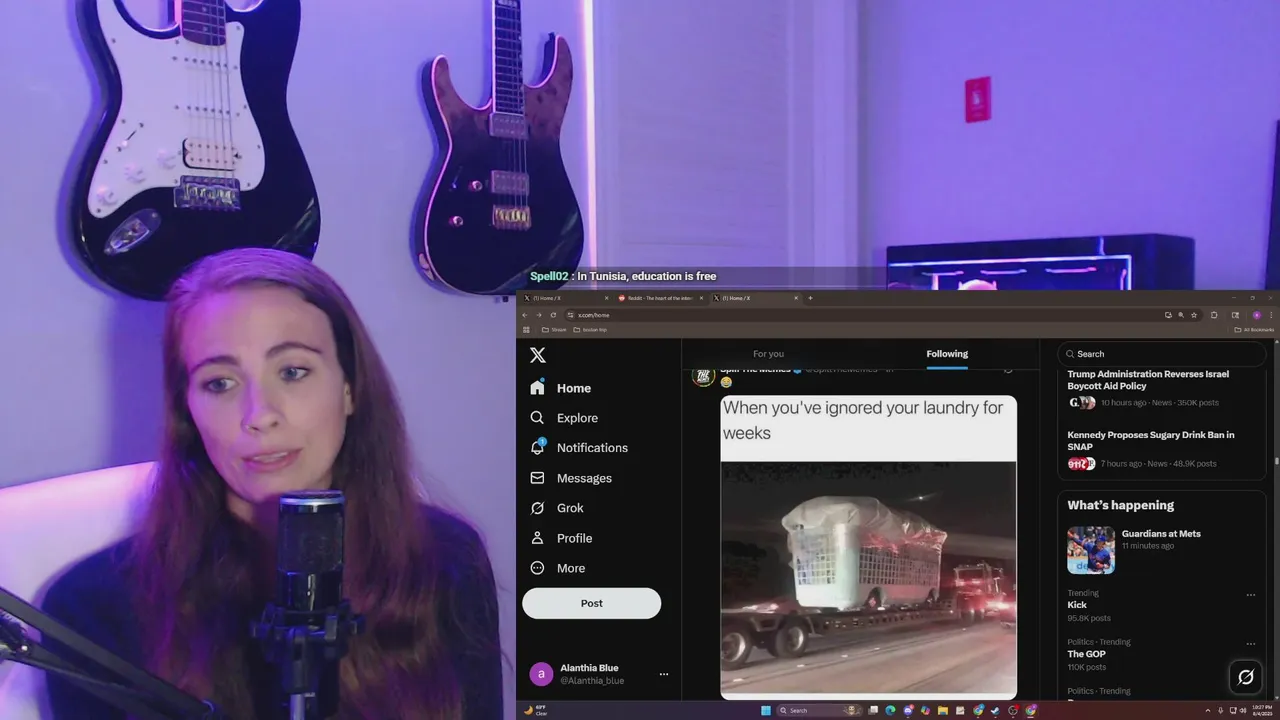Image resolution: width=1280 pixels, height=720 pixels.
Task: Click the X logo in sidebar
Action: (538, 355)
